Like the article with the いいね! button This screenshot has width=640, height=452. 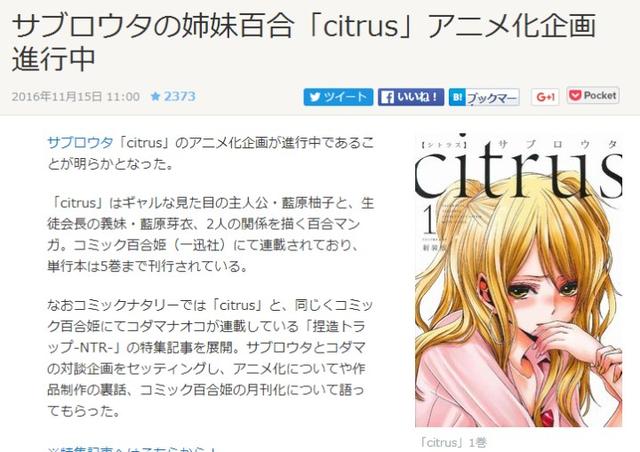(x=411, y=97)
